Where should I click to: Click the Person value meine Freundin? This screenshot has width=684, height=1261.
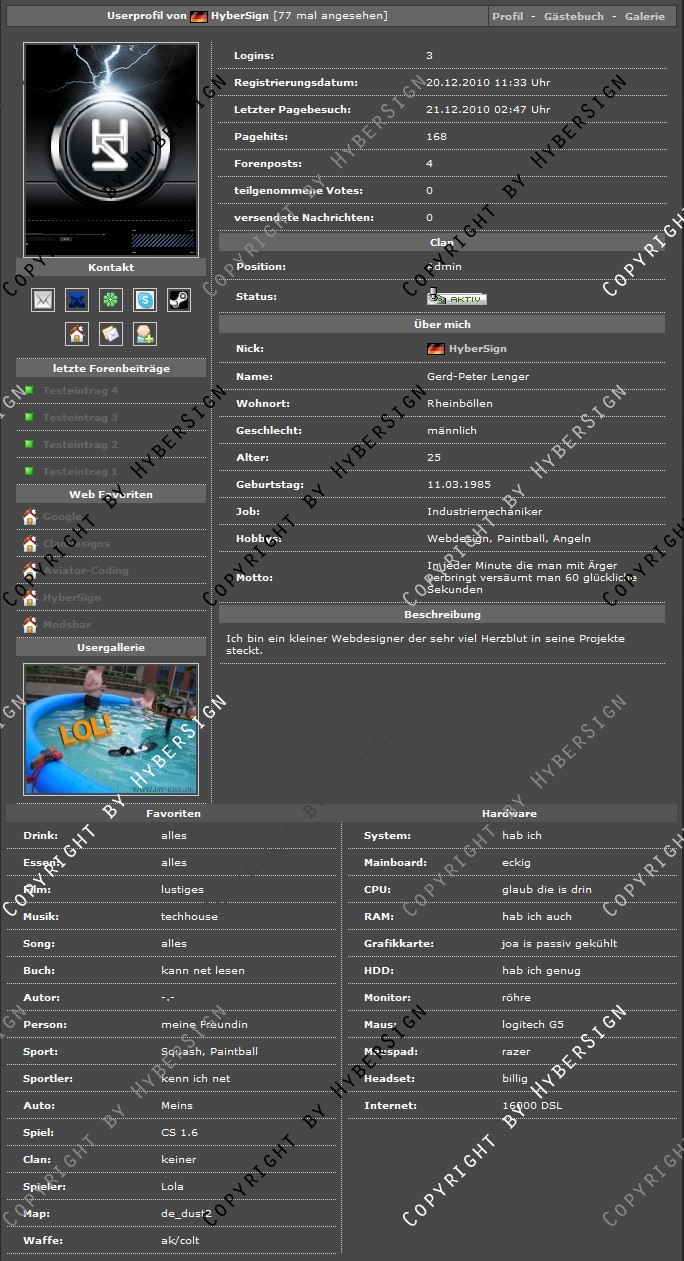204,1025
